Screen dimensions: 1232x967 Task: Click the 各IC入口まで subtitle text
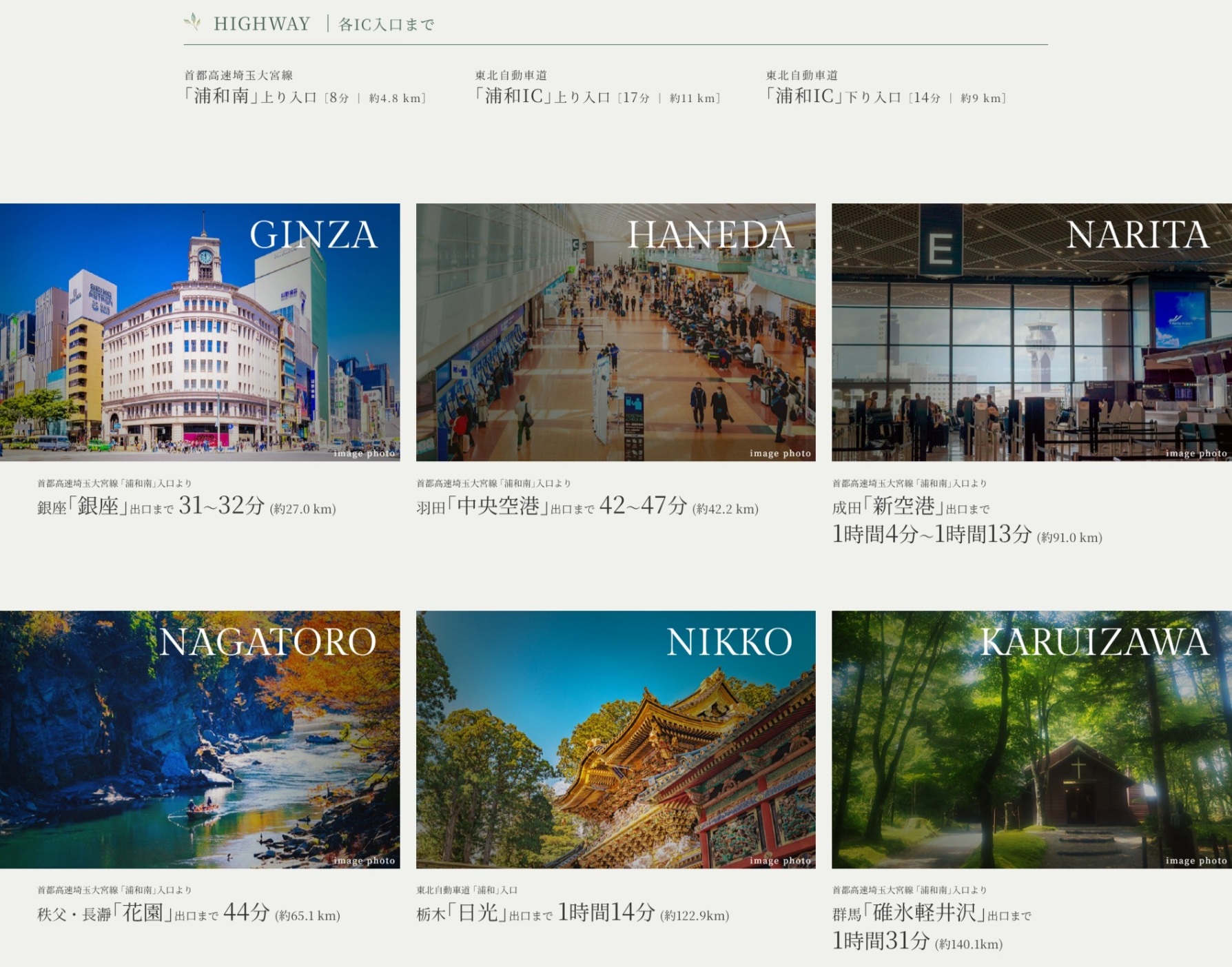(x=387, y=25)
